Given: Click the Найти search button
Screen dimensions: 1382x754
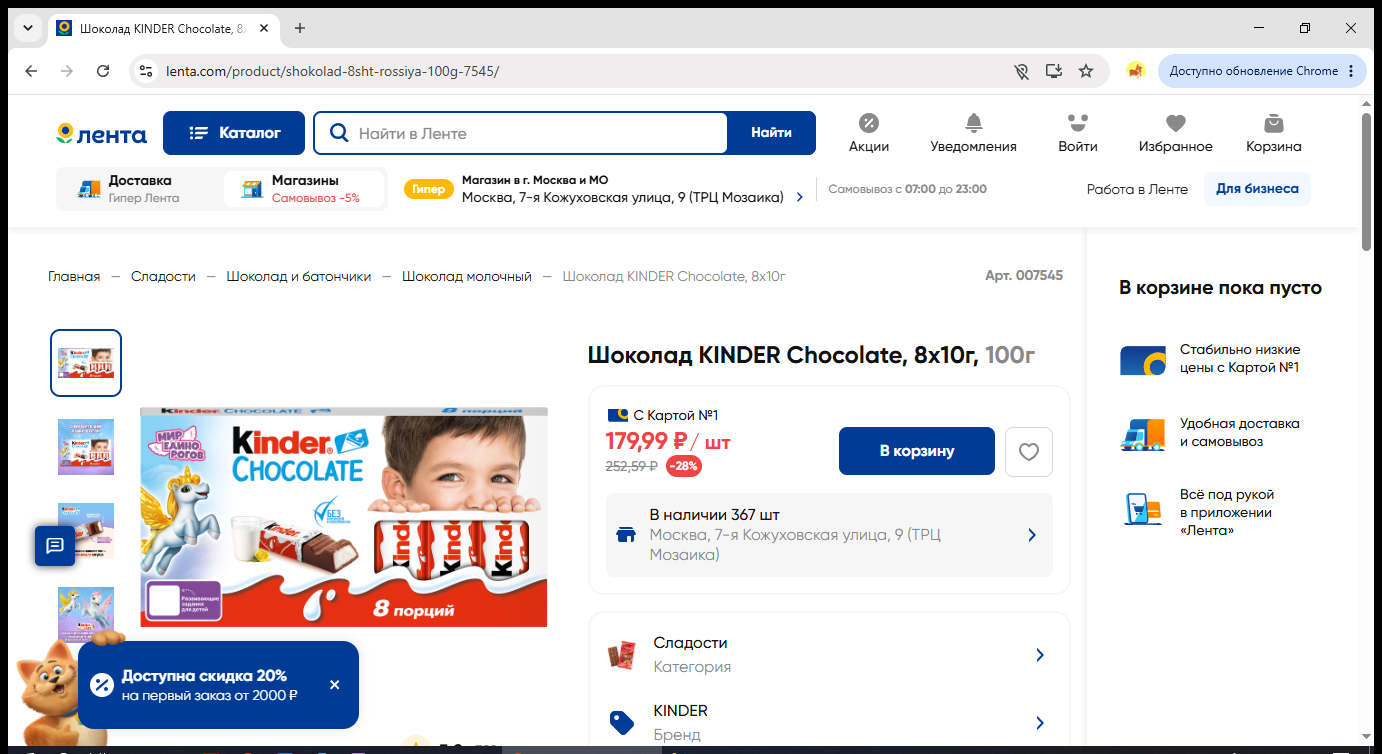Looking at the screenshot, I should 771,133.
